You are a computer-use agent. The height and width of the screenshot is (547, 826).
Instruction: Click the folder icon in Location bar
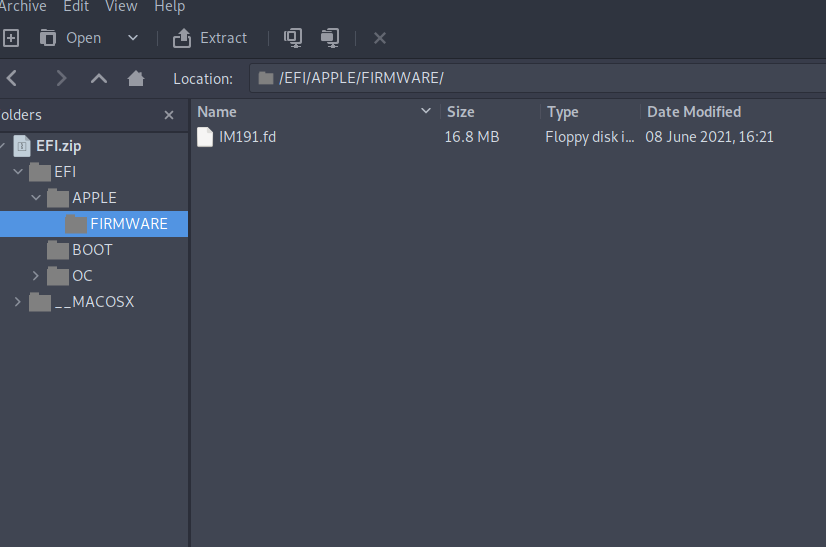click(266, 78)
